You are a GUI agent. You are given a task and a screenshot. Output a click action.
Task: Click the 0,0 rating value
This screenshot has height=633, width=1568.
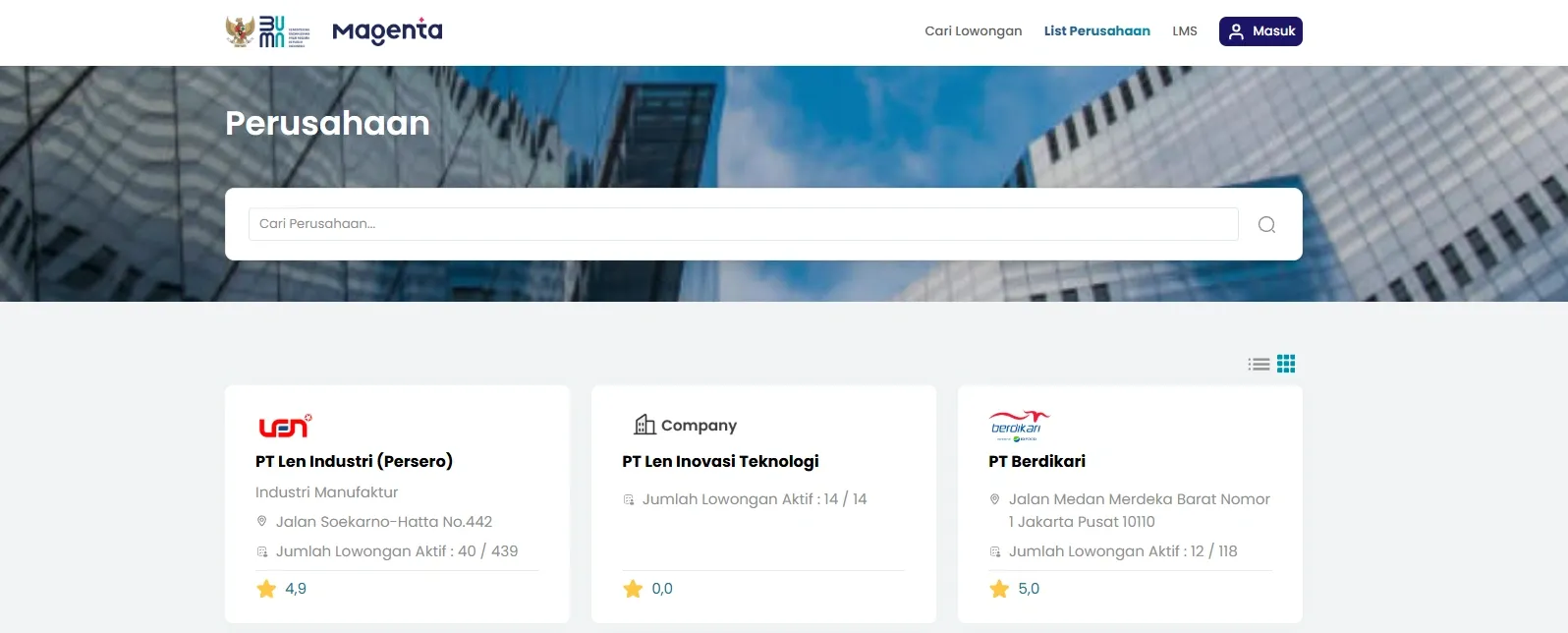pyautogui.click(x=662, y=589)
